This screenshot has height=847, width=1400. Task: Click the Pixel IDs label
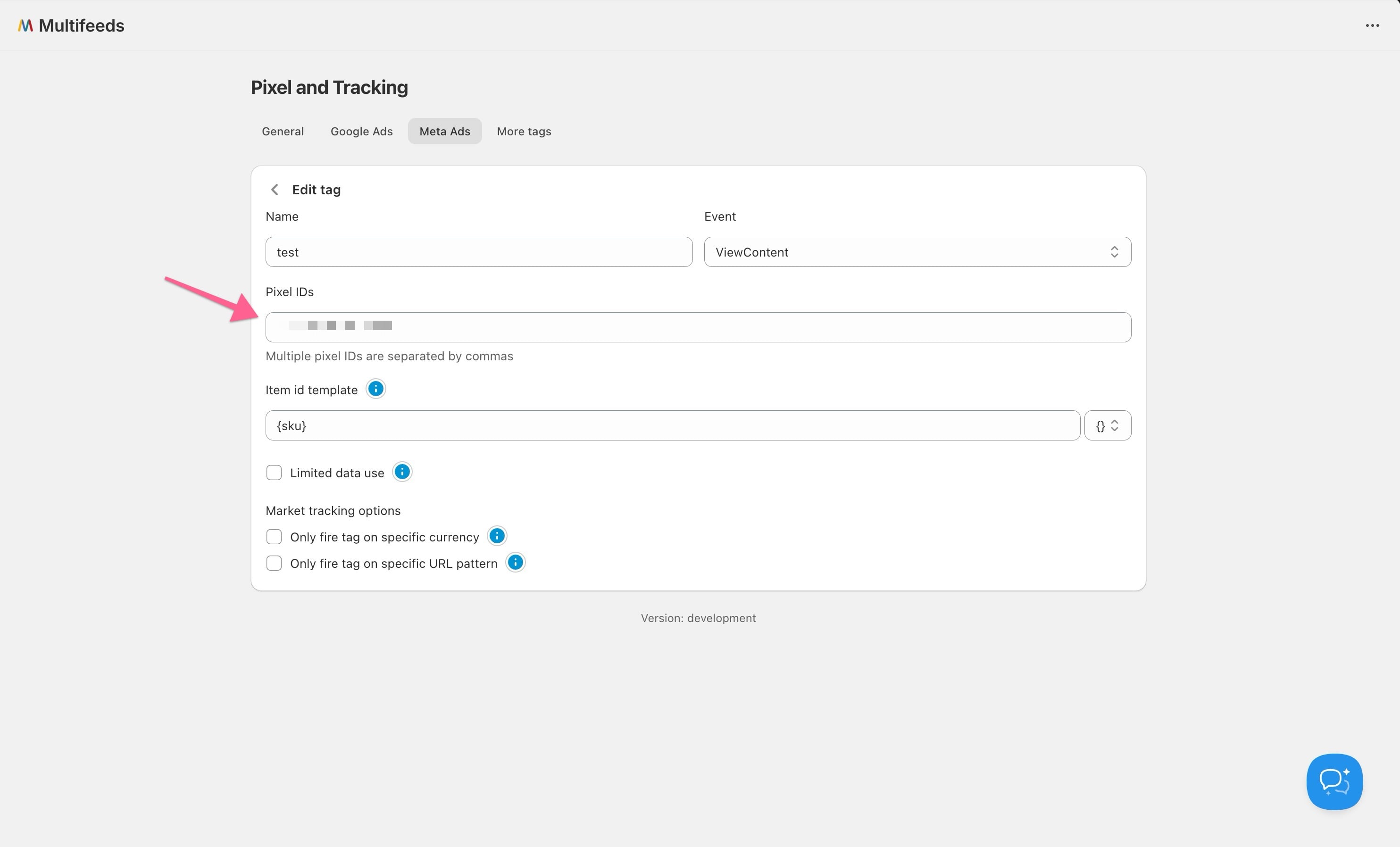pos(289,292)
